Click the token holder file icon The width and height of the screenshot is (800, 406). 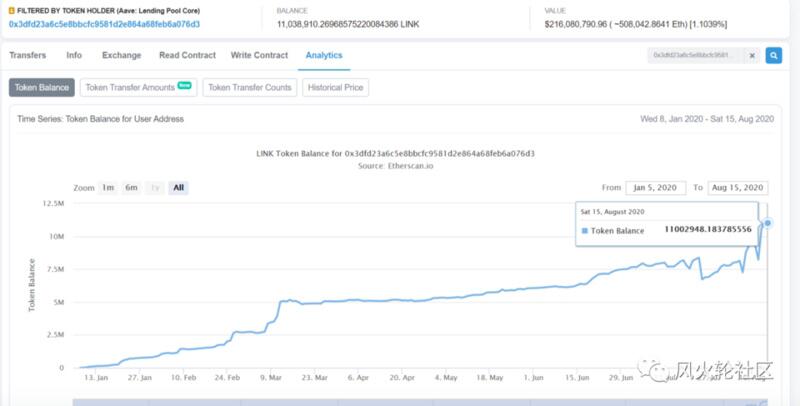12,11
